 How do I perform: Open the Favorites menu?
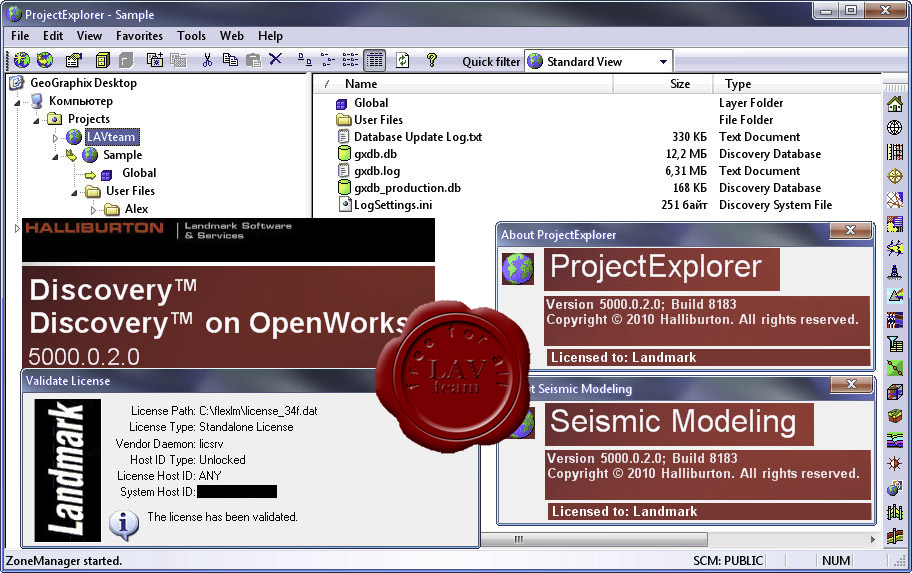tap(139, 35)
